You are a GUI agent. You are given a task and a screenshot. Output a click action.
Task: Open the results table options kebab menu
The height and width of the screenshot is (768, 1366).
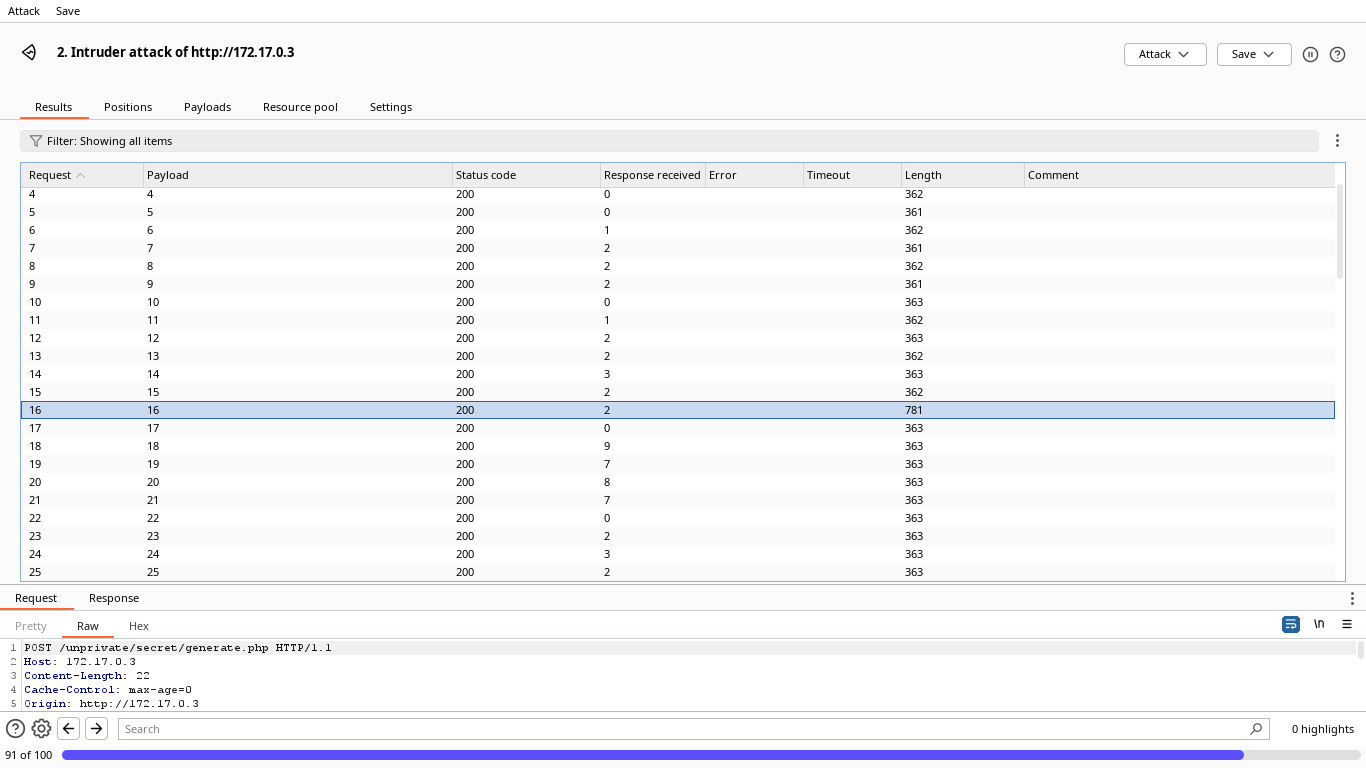[x=1338, y=141]
